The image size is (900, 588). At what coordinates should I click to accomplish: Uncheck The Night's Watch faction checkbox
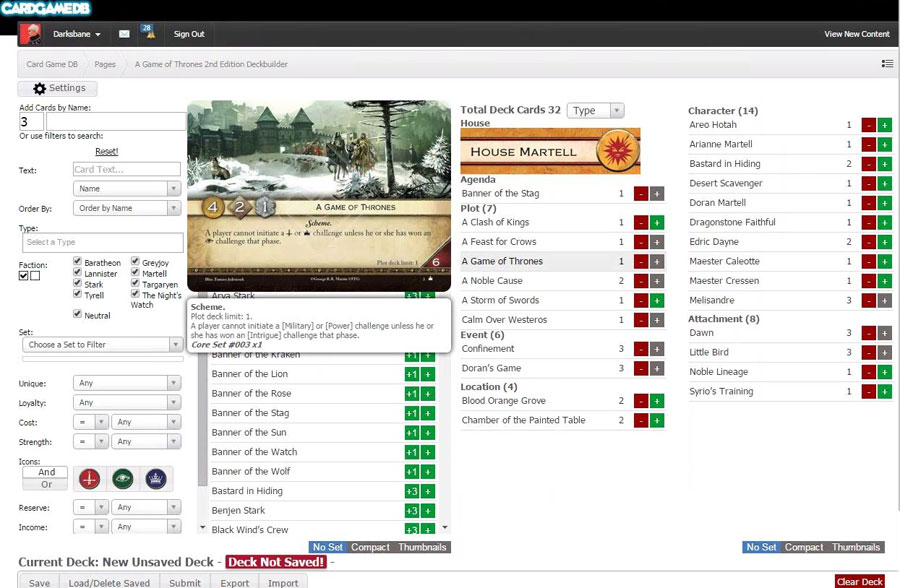(x=135, y=294)
